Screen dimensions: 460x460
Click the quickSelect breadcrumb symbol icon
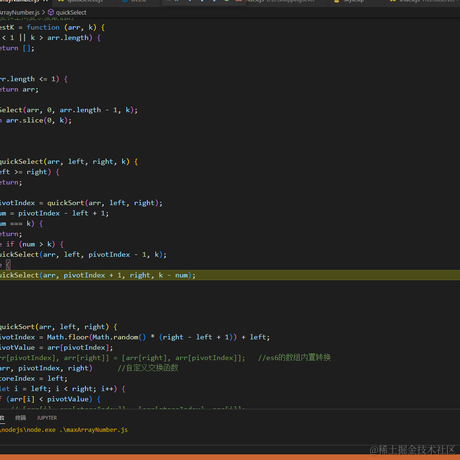(x=51, y=12)
